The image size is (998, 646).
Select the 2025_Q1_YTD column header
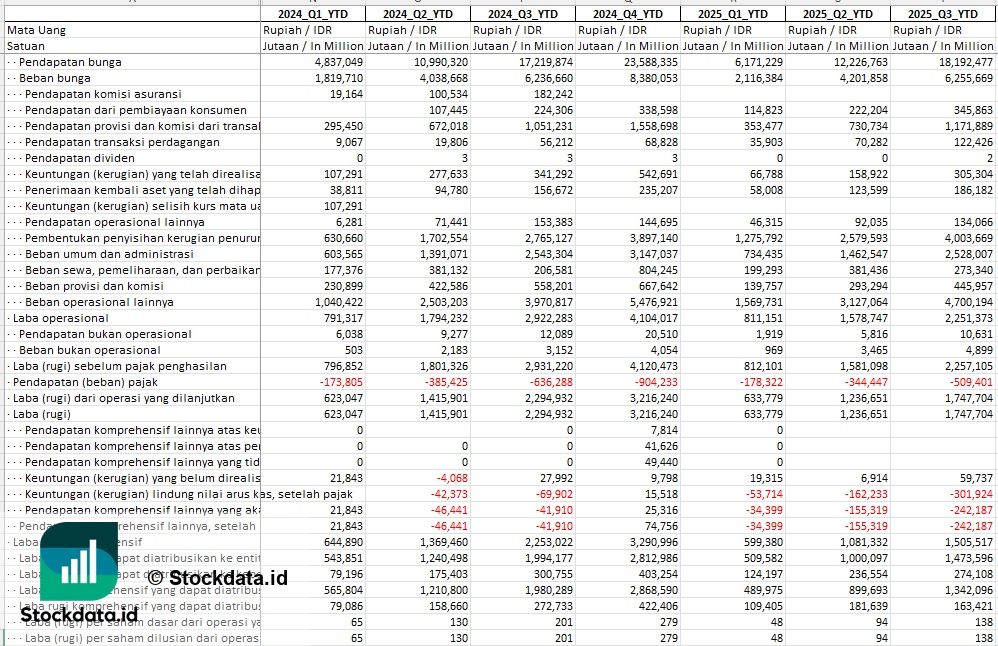[x=733, y=14]
